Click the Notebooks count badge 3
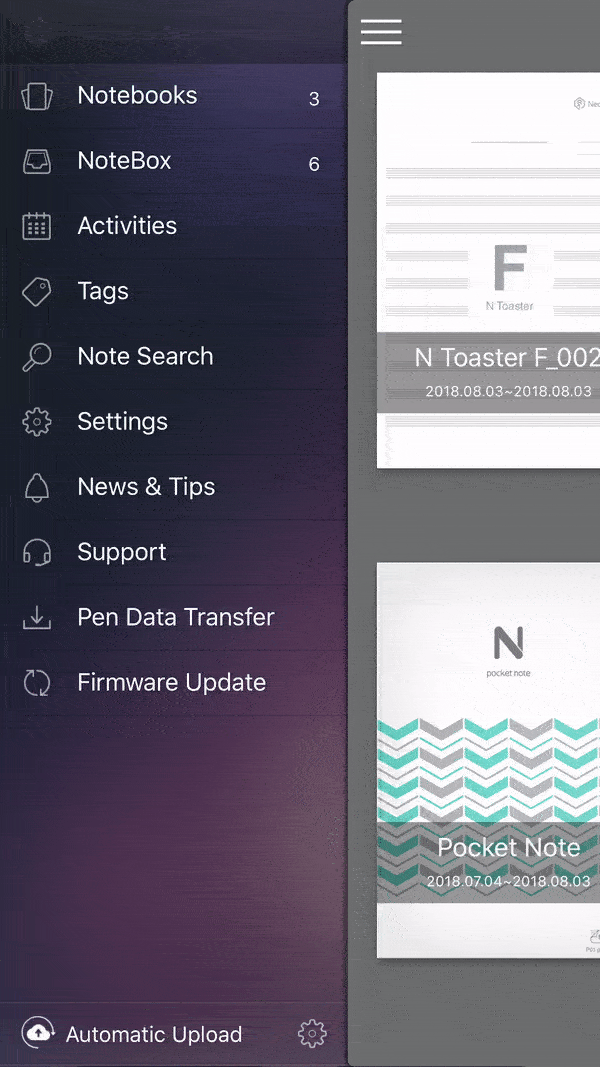The image size is (600, 1067). pos(314,99)
